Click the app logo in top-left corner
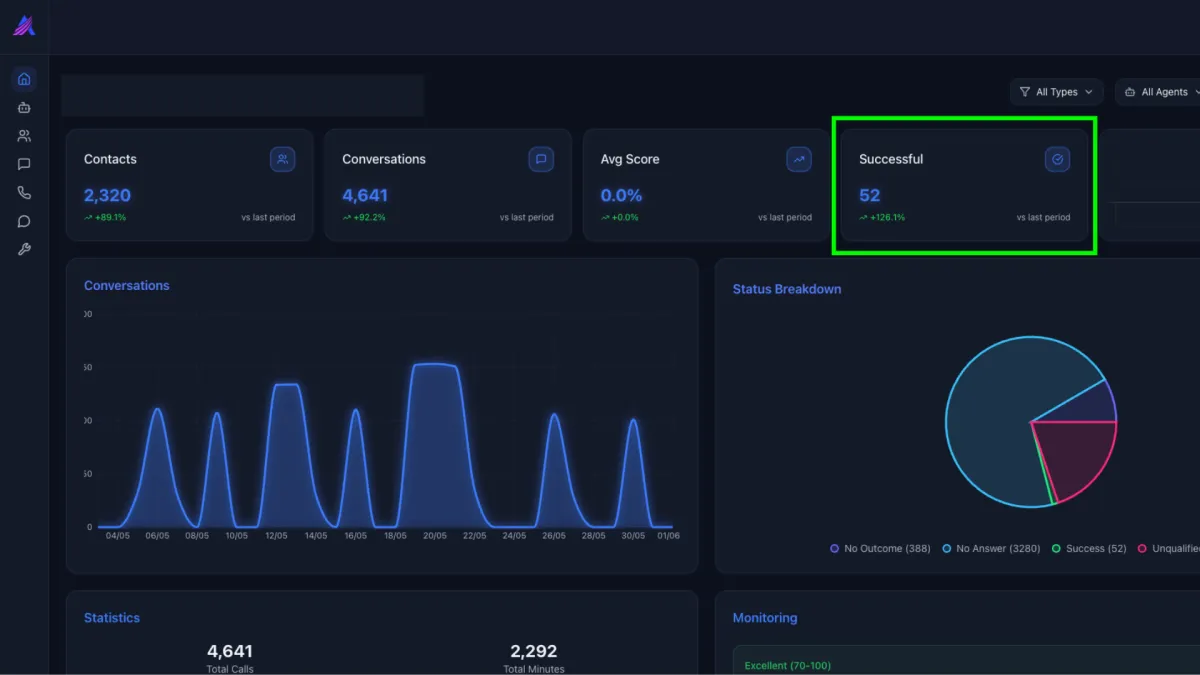The image size is (1200, 675). [x=24, y=26]
